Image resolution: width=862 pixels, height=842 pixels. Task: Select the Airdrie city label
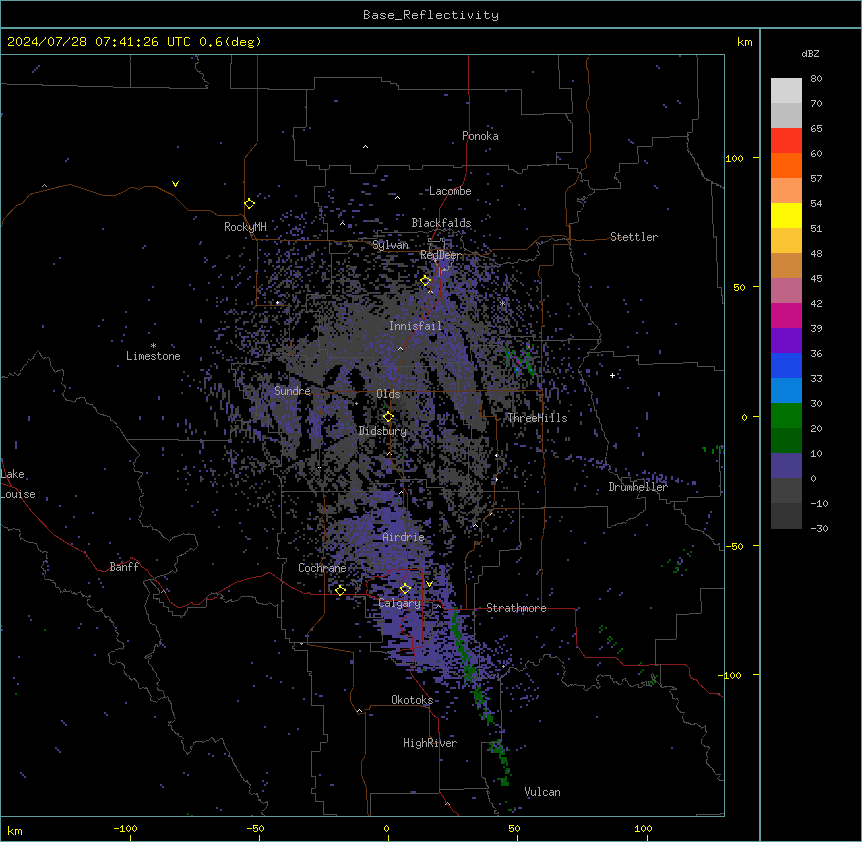coord(403,537)
